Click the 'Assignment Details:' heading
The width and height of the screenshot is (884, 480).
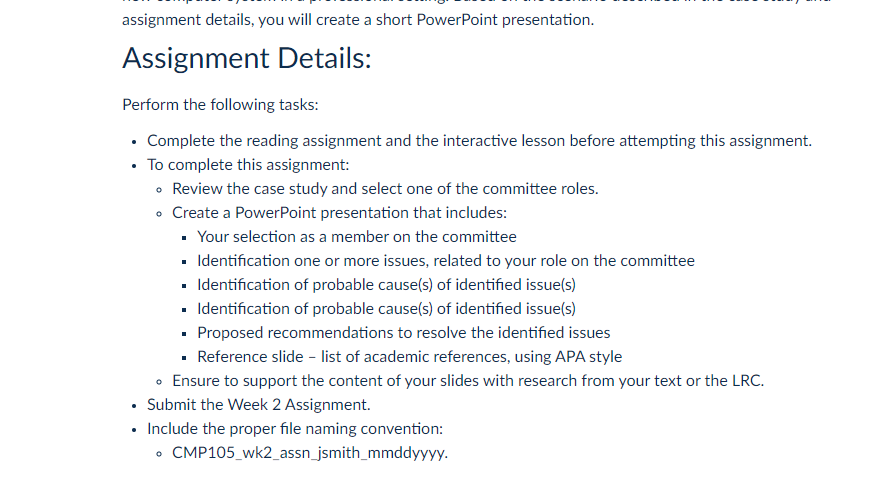point(247,58)
